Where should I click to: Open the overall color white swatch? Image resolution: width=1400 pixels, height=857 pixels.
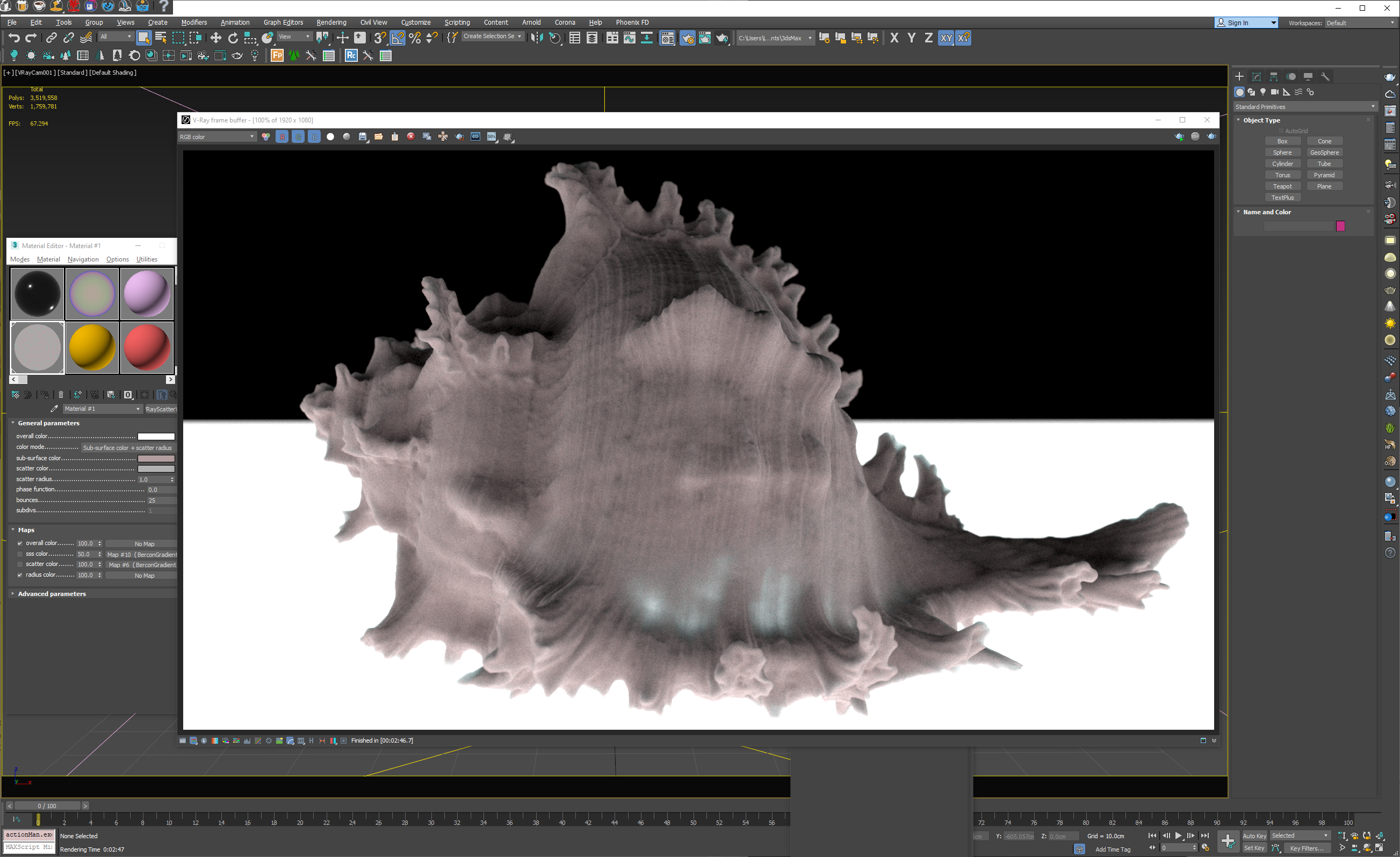(x=156, y=436)
